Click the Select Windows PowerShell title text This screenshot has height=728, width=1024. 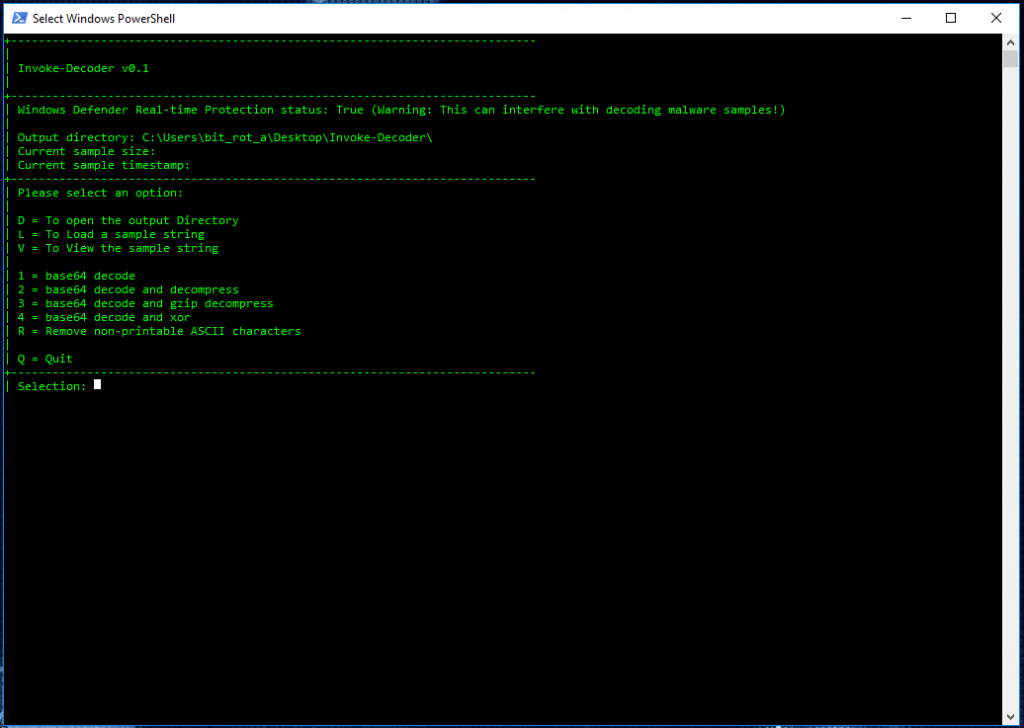(x=105, y=17)
